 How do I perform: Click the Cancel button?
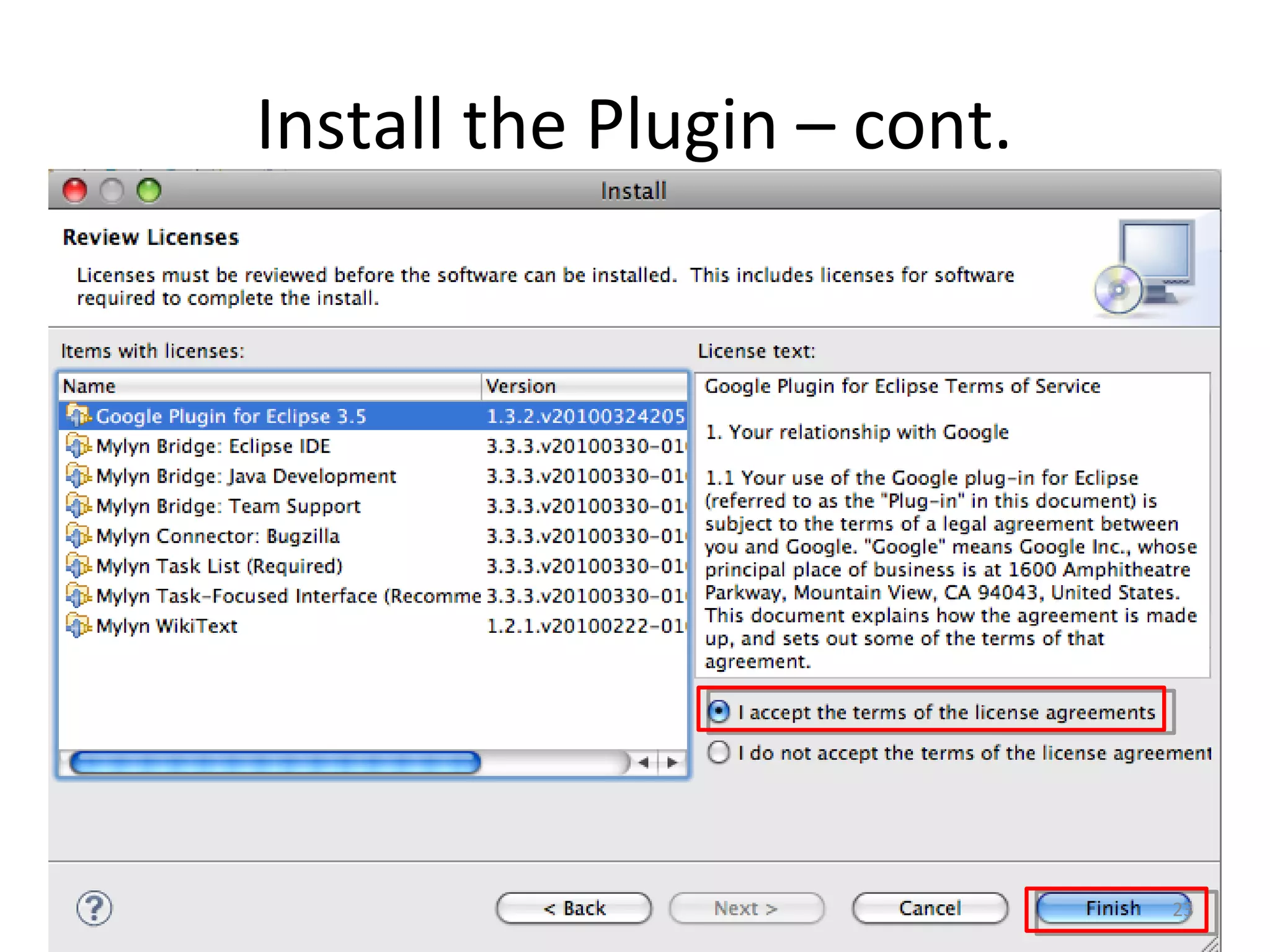click(x=930, y=909)
